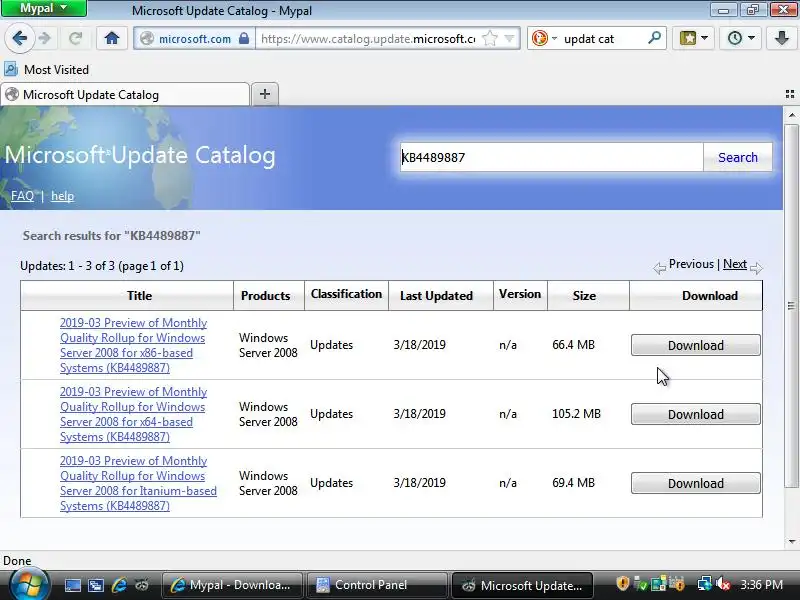Open the x64-based Systems KB4489887 update link
Screen dimensions: 800x600
pos(134,414)
